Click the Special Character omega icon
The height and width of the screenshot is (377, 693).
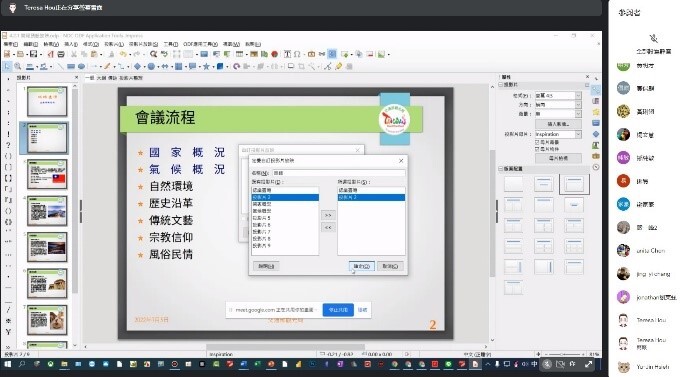tap(297, 54)
